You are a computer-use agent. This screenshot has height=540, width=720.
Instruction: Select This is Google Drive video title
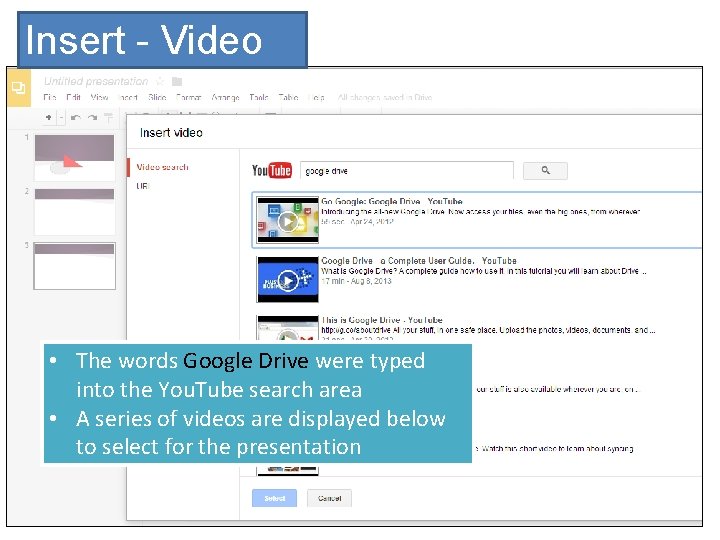382,320
